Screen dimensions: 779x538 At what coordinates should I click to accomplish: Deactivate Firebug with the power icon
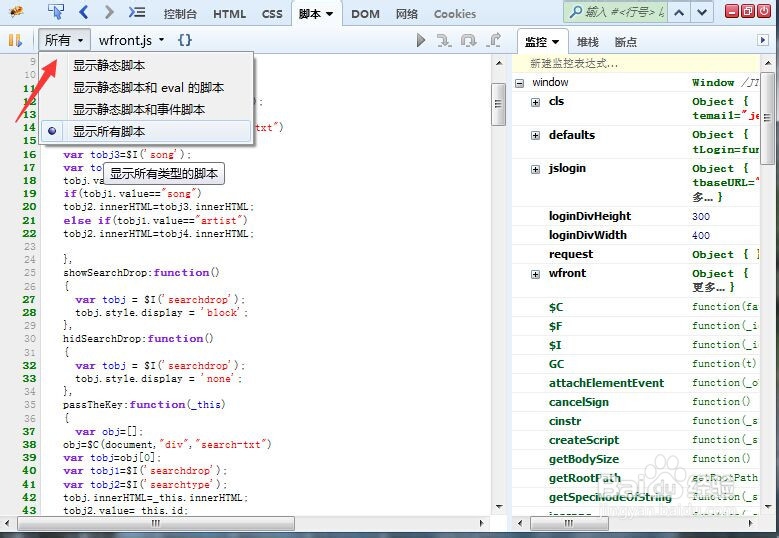[x=764, y=11]
